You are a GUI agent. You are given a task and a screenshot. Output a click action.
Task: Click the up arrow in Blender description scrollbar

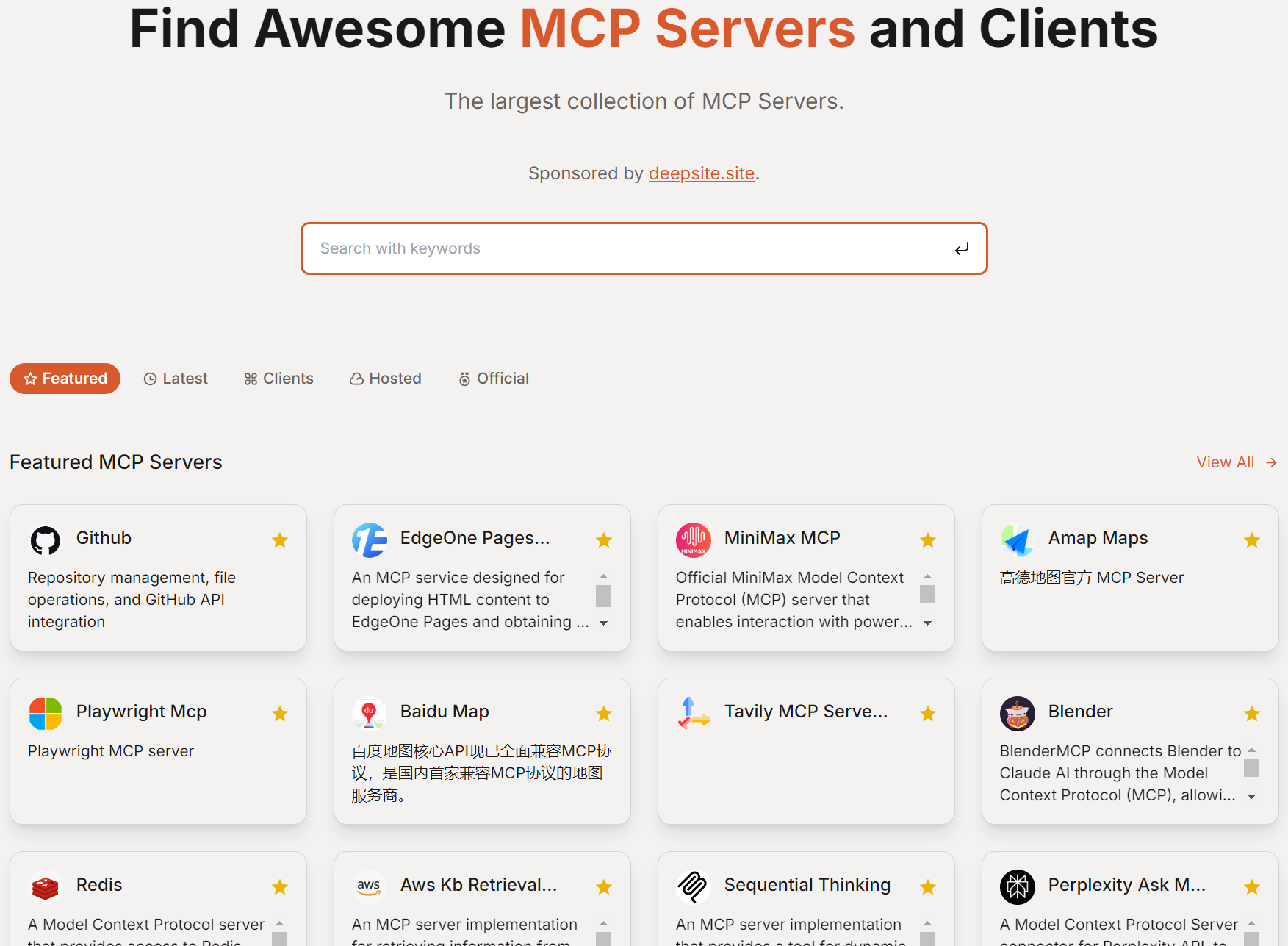pos(1252,750)
